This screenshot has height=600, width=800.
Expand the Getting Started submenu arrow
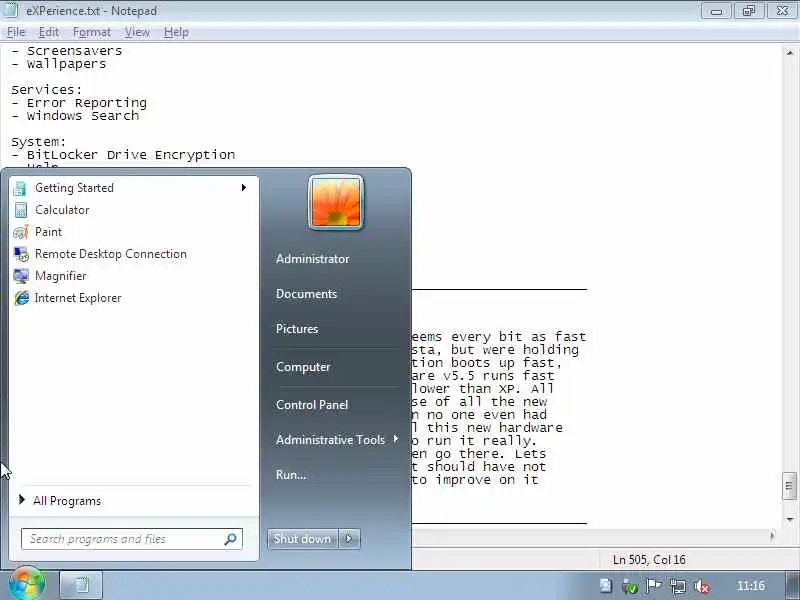pyautogui.click(x=244, y=188)
